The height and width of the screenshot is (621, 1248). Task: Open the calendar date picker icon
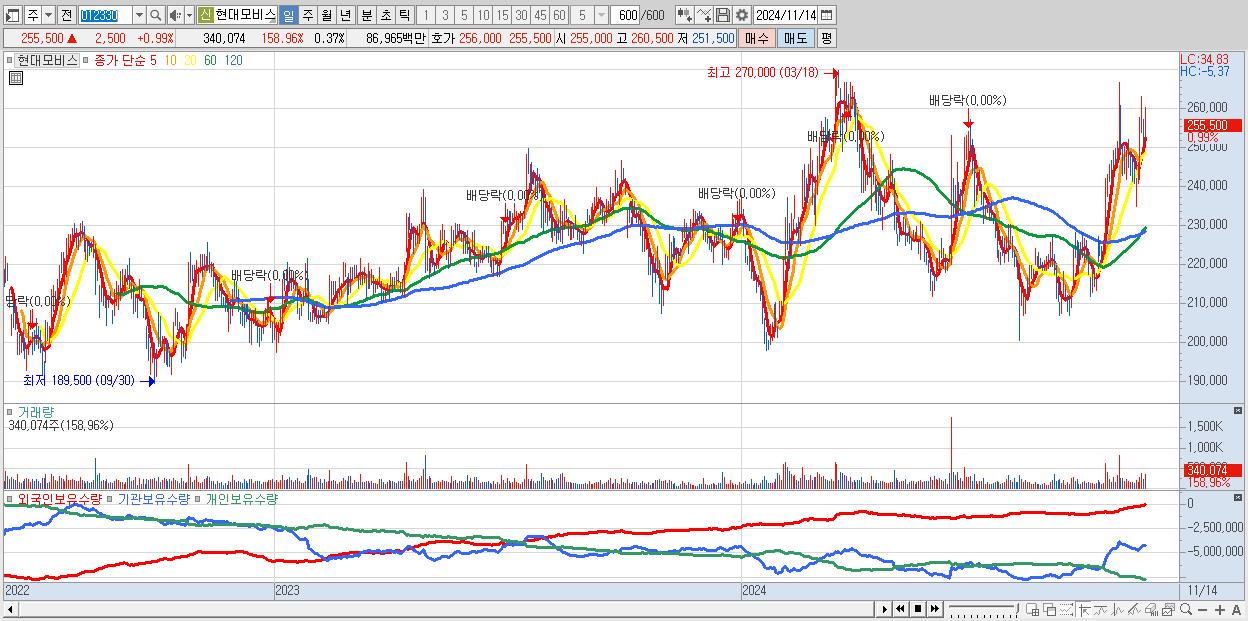tap(825, 15)
